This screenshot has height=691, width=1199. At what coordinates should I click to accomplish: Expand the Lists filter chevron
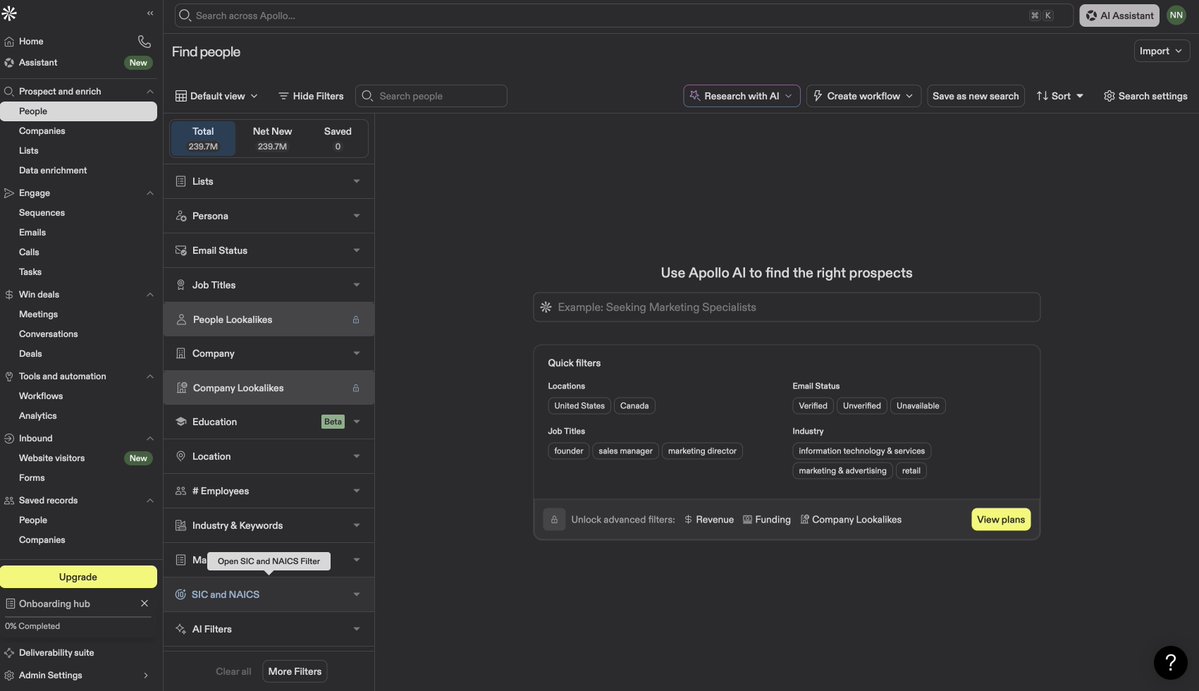point(356,181)
